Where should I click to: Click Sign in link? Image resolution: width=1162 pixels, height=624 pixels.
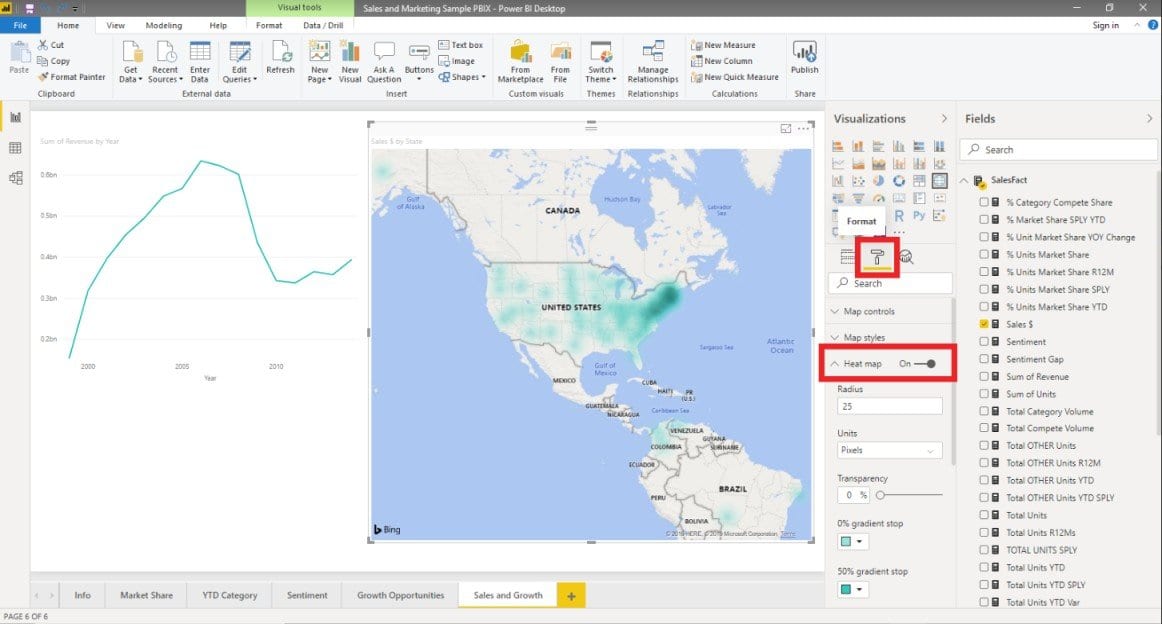1106,25
